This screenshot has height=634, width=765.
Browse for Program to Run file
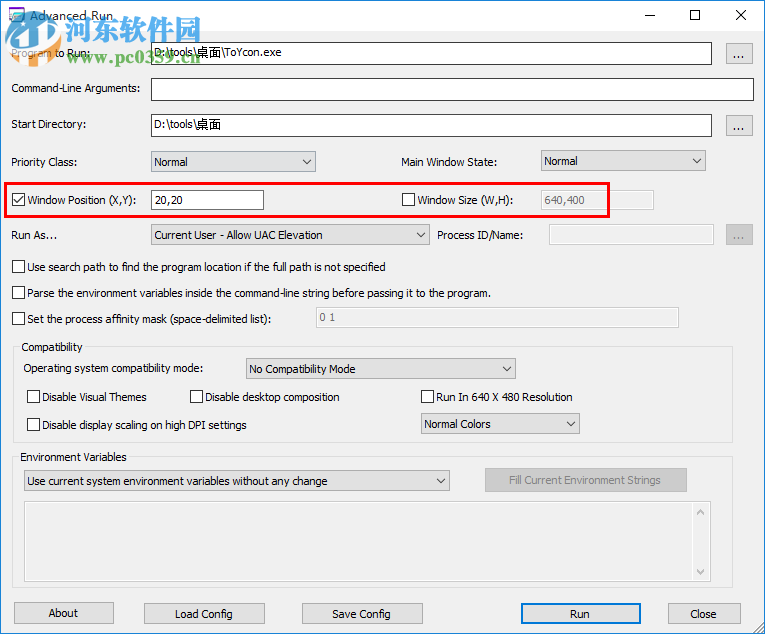(739, 53)
